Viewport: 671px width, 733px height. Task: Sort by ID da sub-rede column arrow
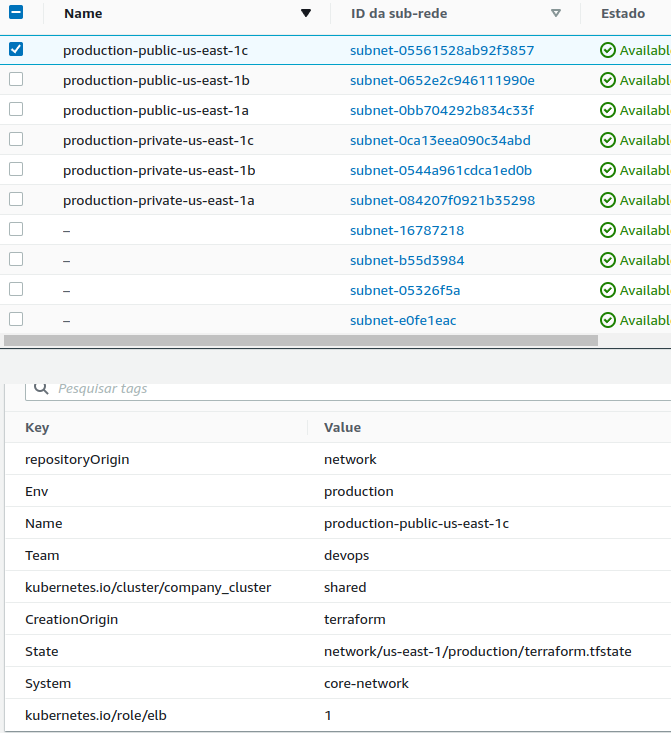coord(556,14)
